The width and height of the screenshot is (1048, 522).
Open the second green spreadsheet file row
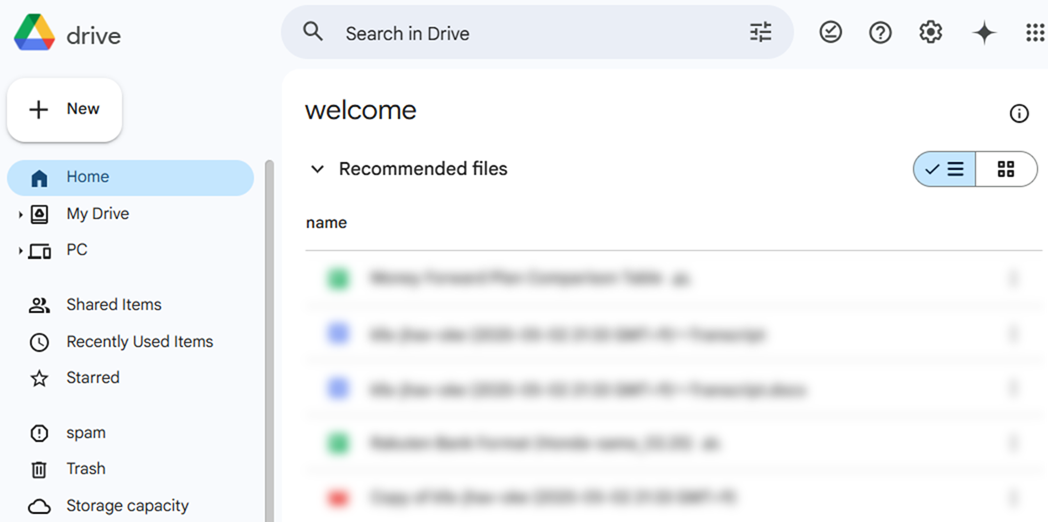pos(674,442)
